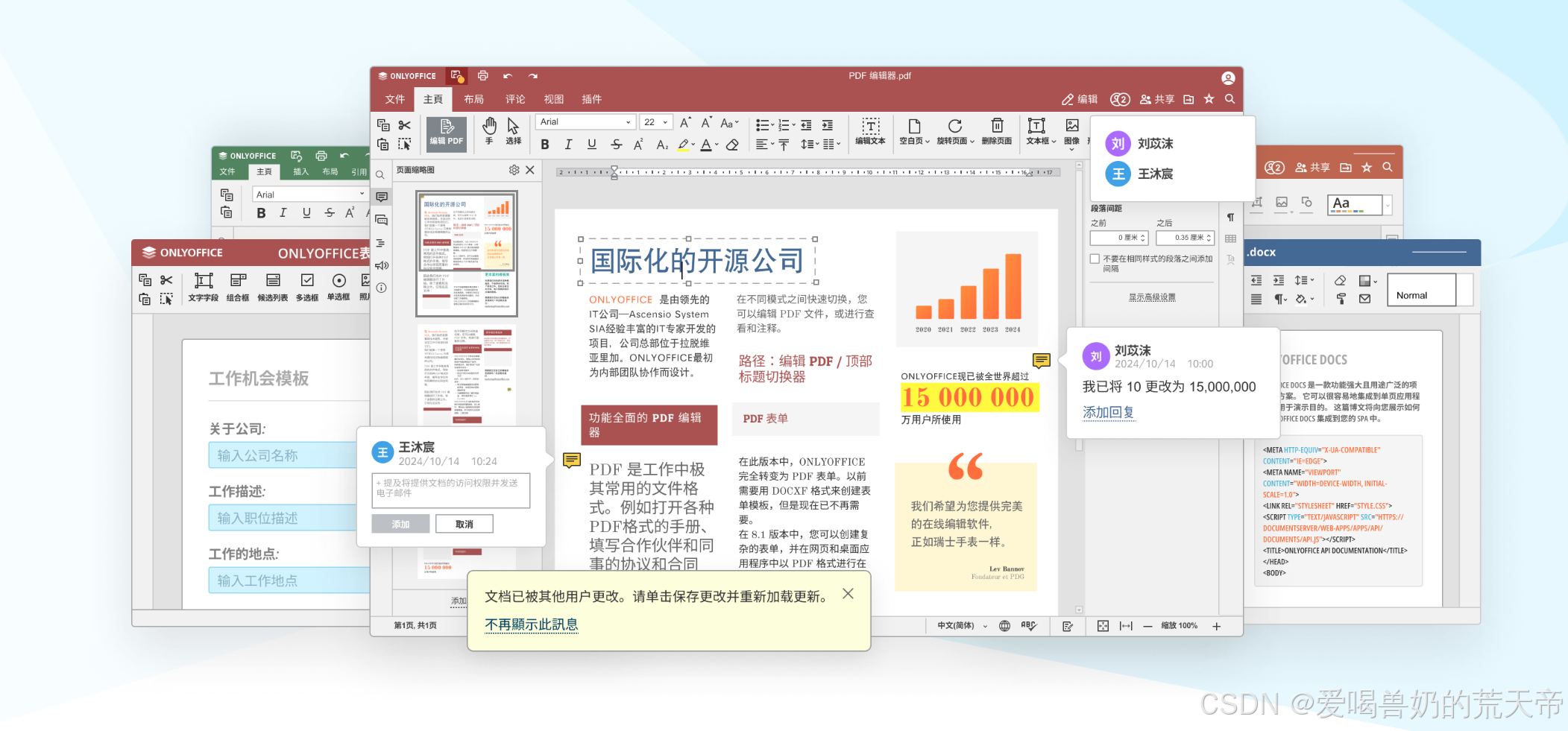Image resolution: width=1568 pixels, height=731 pixels.
Task: Mark as favorite with star icon in PDF editor
Action: (x=1209, y=98)
